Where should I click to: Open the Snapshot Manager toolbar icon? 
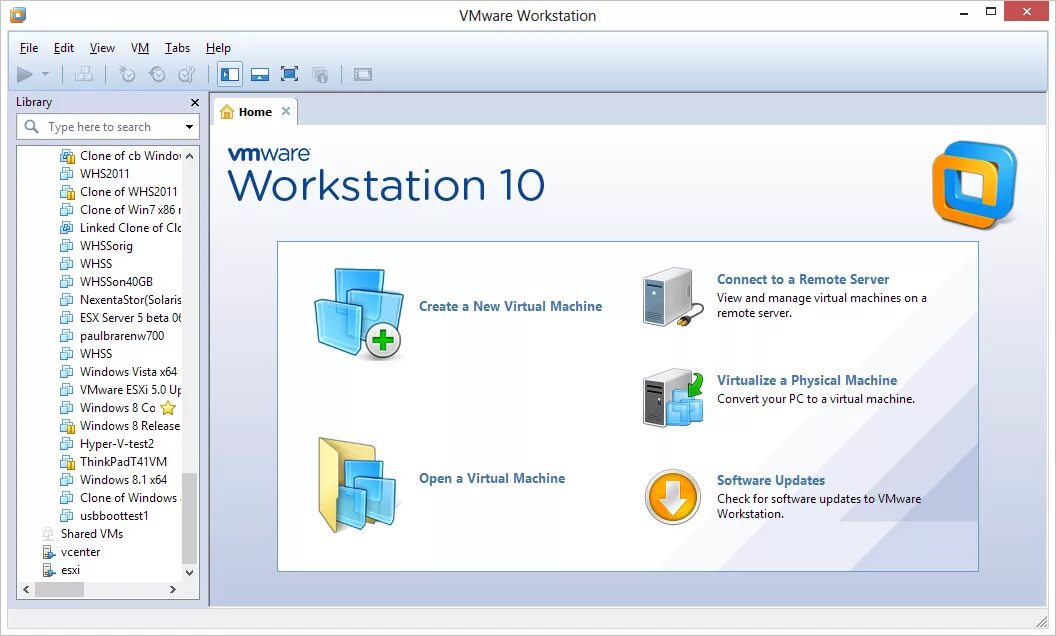(x=187, y=74)
